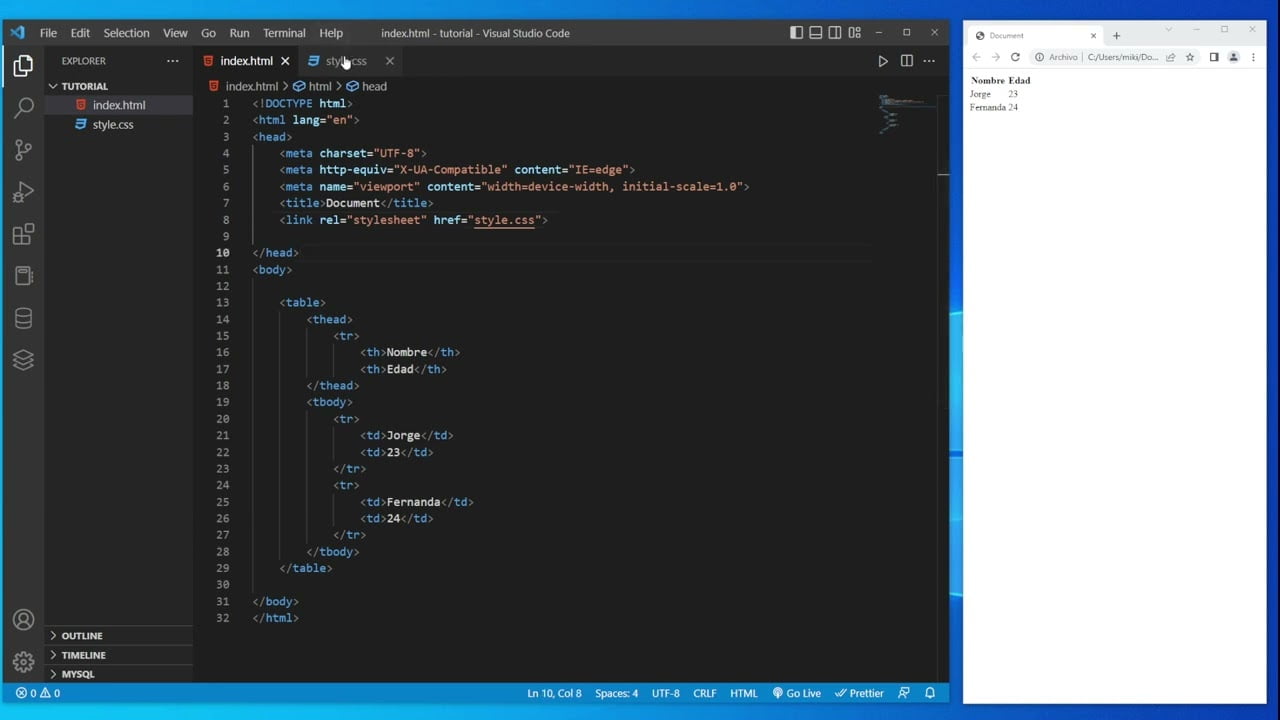This screenshot has height=720, width=1280.
Task: Toggle the primary side bar layout
Action: pyautogui.click(x=796, y=33)
